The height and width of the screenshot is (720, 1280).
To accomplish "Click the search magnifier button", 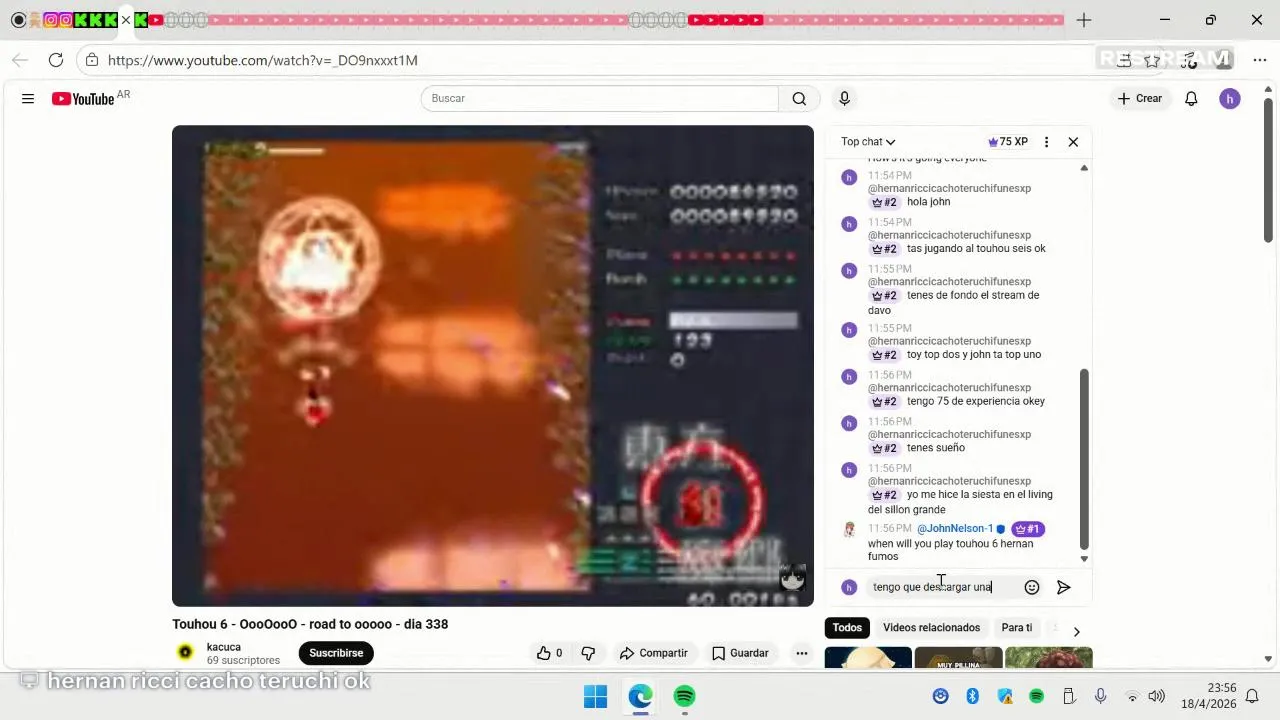I will pos(799,98).
